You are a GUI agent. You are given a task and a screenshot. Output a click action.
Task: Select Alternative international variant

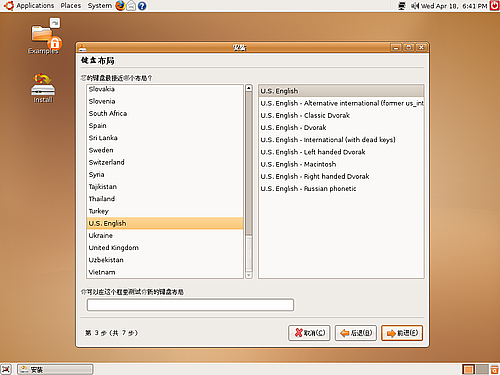click(x=341, y=103)
